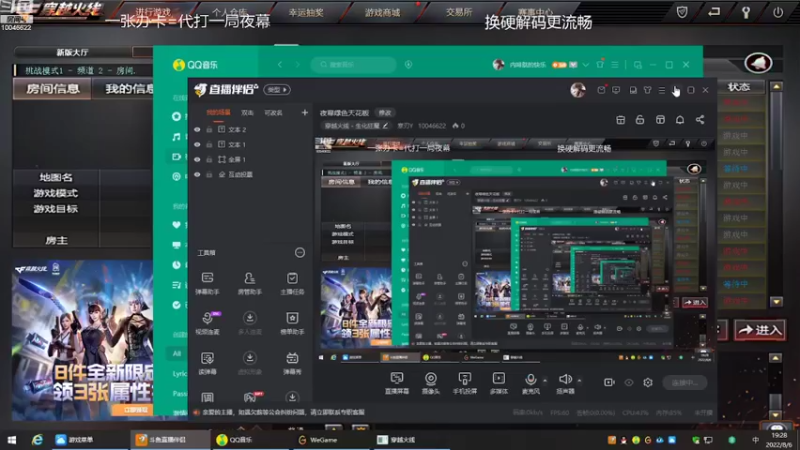The width and height of the screenshot is (800, 450).
Task: Open the 弹幕秀 tool
Action: (x=292, y=363)
